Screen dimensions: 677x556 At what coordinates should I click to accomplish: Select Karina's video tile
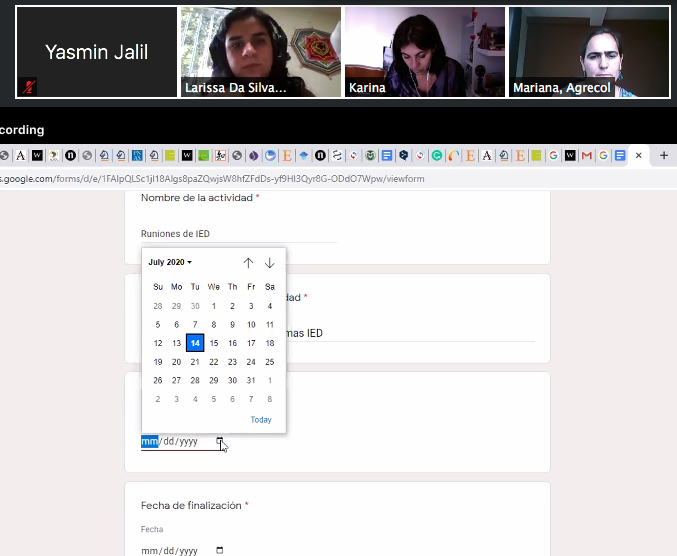click(424, 52)
